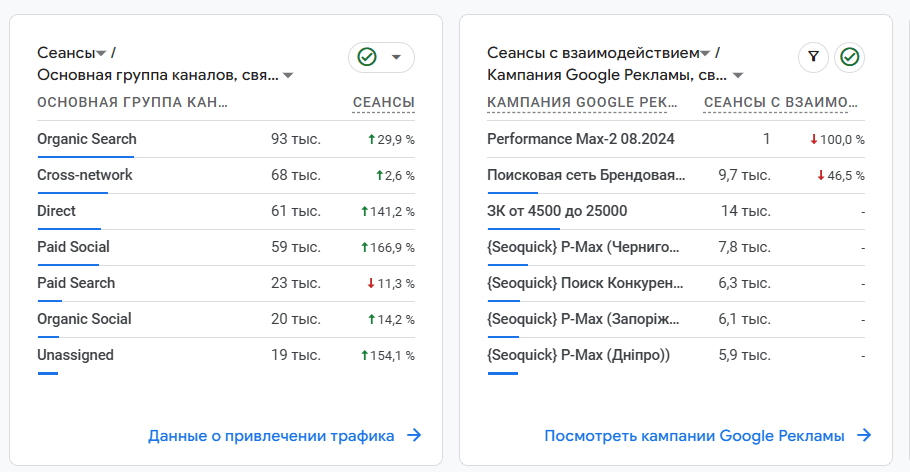Select the Organic Social row
This screenshot has height=472, width=910.
pyautogui.click(x=226, y=319)
